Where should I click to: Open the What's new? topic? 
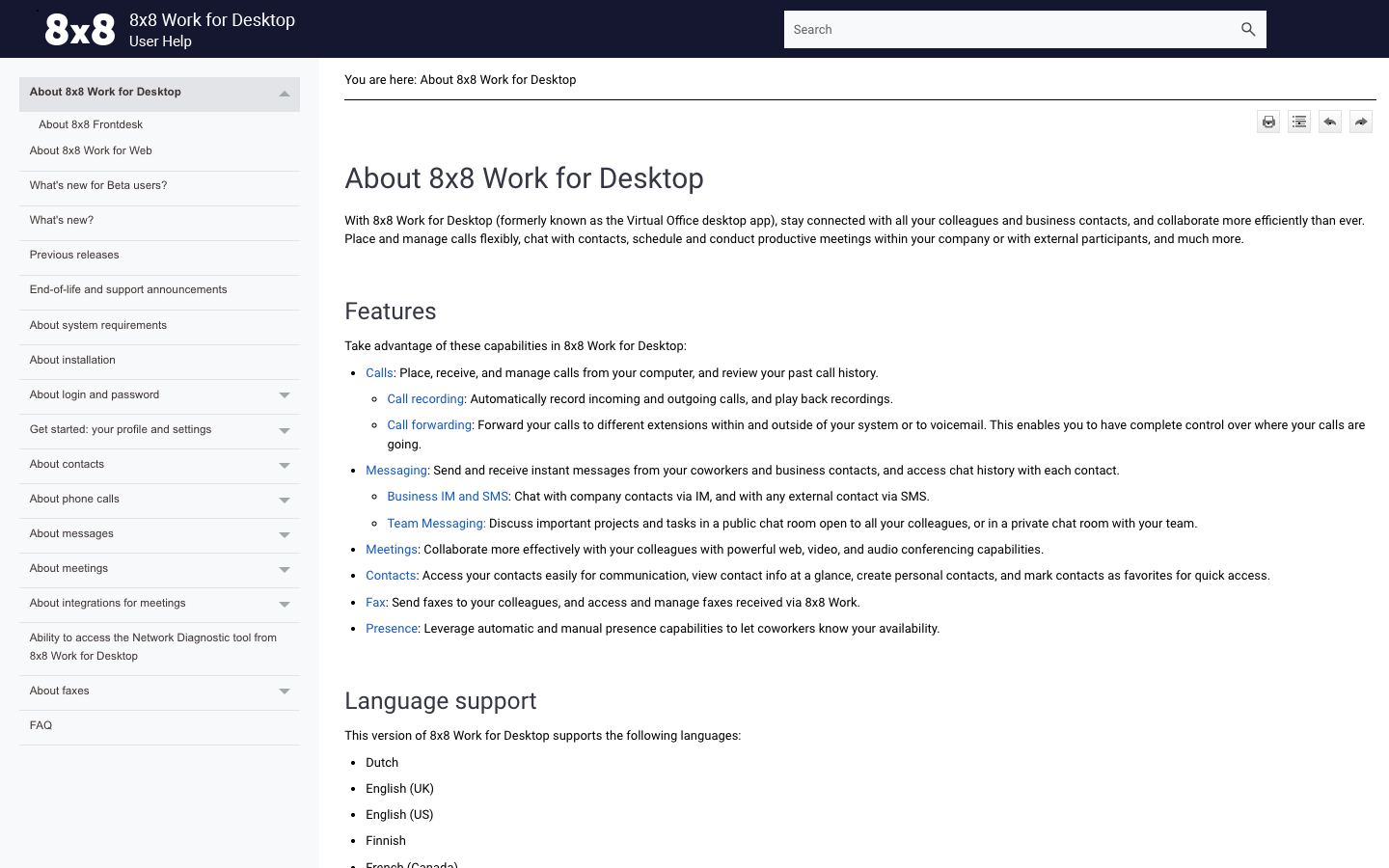[62, 220]
